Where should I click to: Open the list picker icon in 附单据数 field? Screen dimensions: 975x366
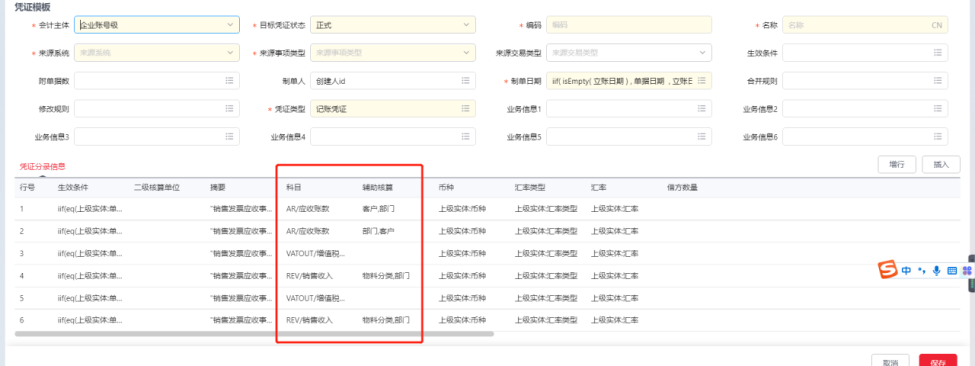(x=229, y=81)
